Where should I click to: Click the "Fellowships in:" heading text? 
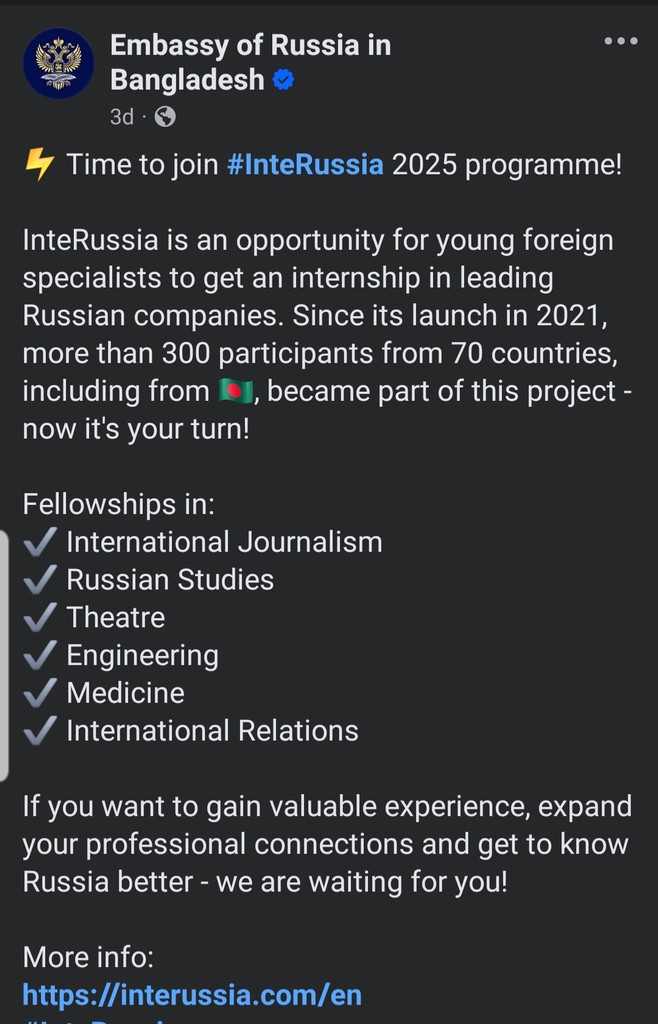tap(119, 504)
